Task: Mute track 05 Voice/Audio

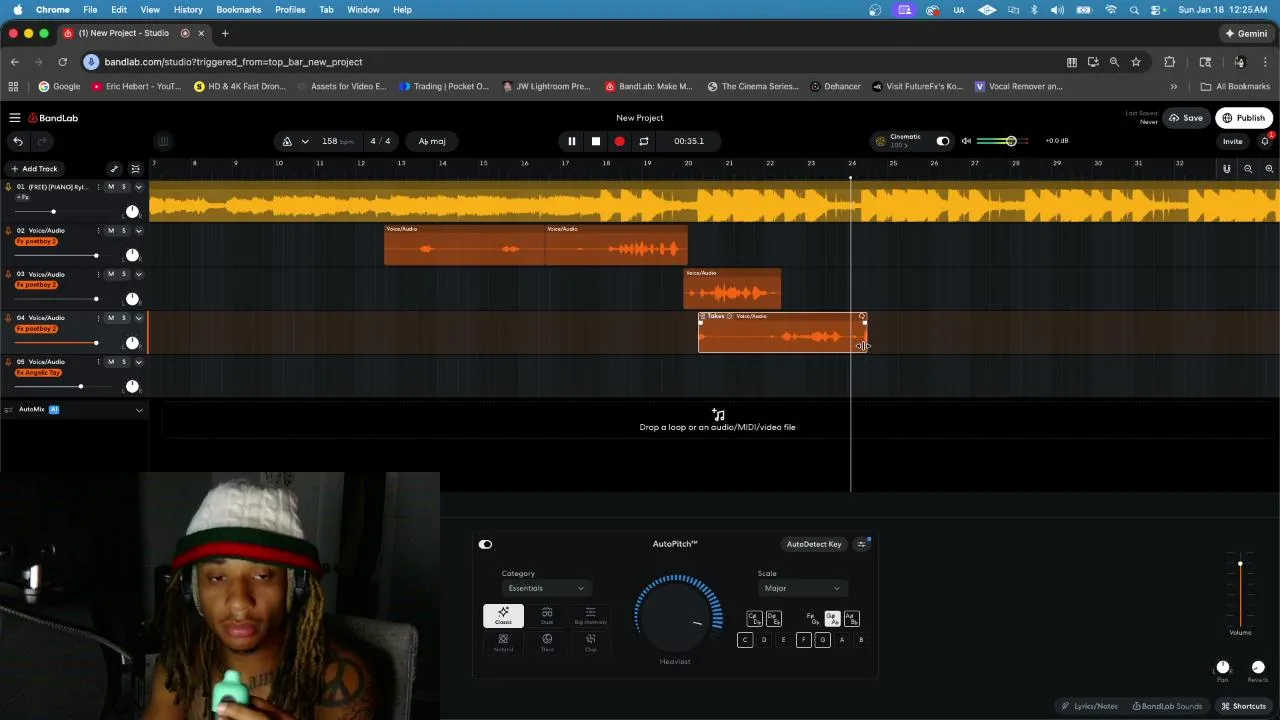Action: (x=111, y=362)
